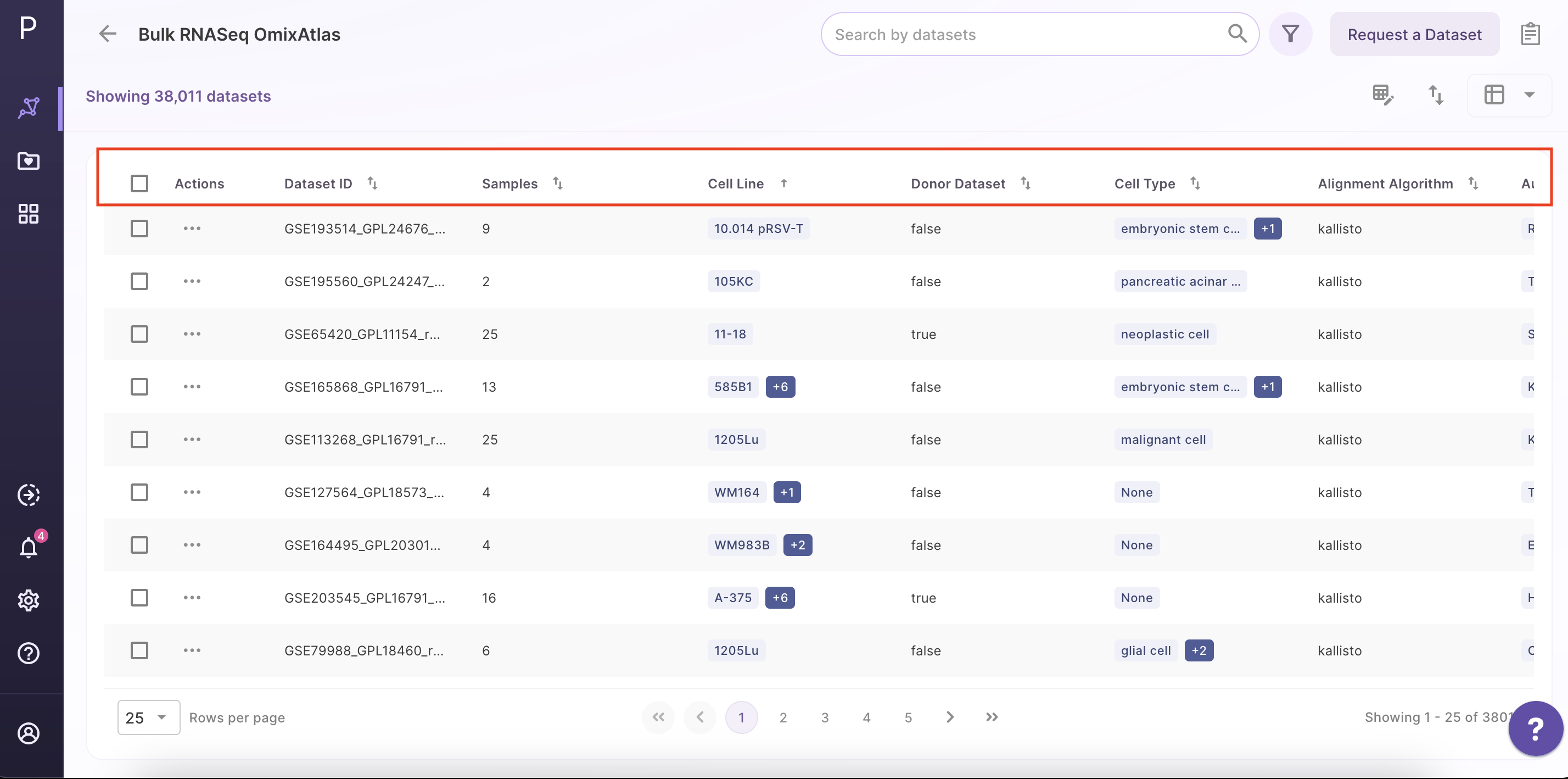1568x779 pixels.
Task: Click the clipboard icon near Request a Dataset
Action: pos(1531,34)
